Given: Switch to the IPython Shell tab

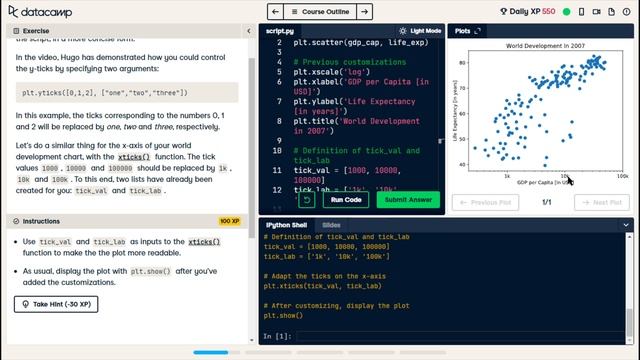Looking at the screenshot, I should 287,225.
